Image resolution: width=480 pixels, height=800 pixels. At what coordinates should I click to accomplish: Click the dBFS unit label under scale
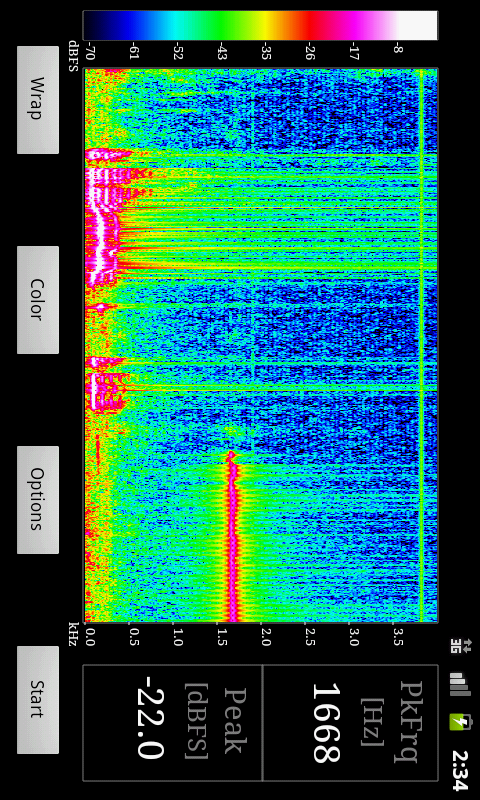point(74,55)
